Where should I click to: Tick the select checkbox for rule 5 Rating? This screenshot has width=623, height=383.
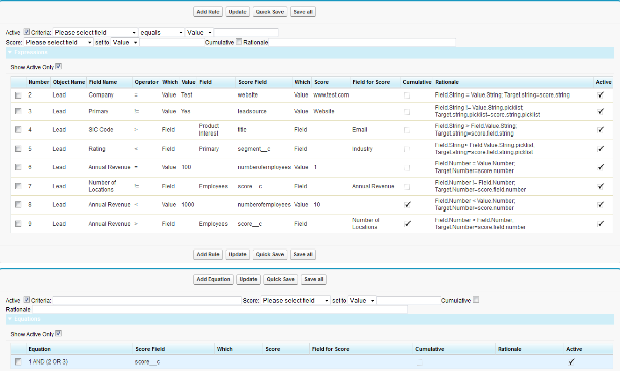[x=18, y=149]
